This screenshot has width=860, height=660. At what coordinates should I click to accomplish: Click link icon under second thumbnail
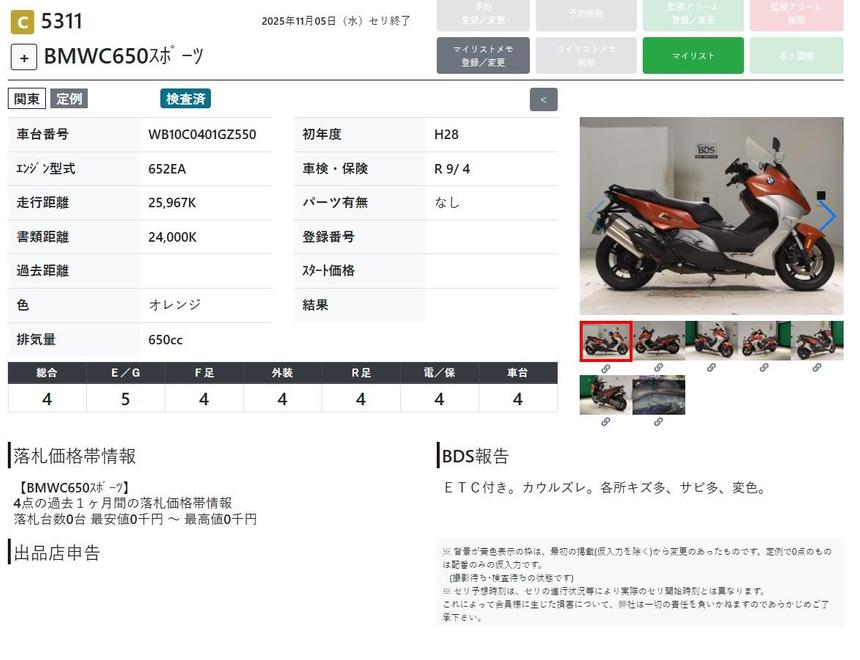(659, 368)
